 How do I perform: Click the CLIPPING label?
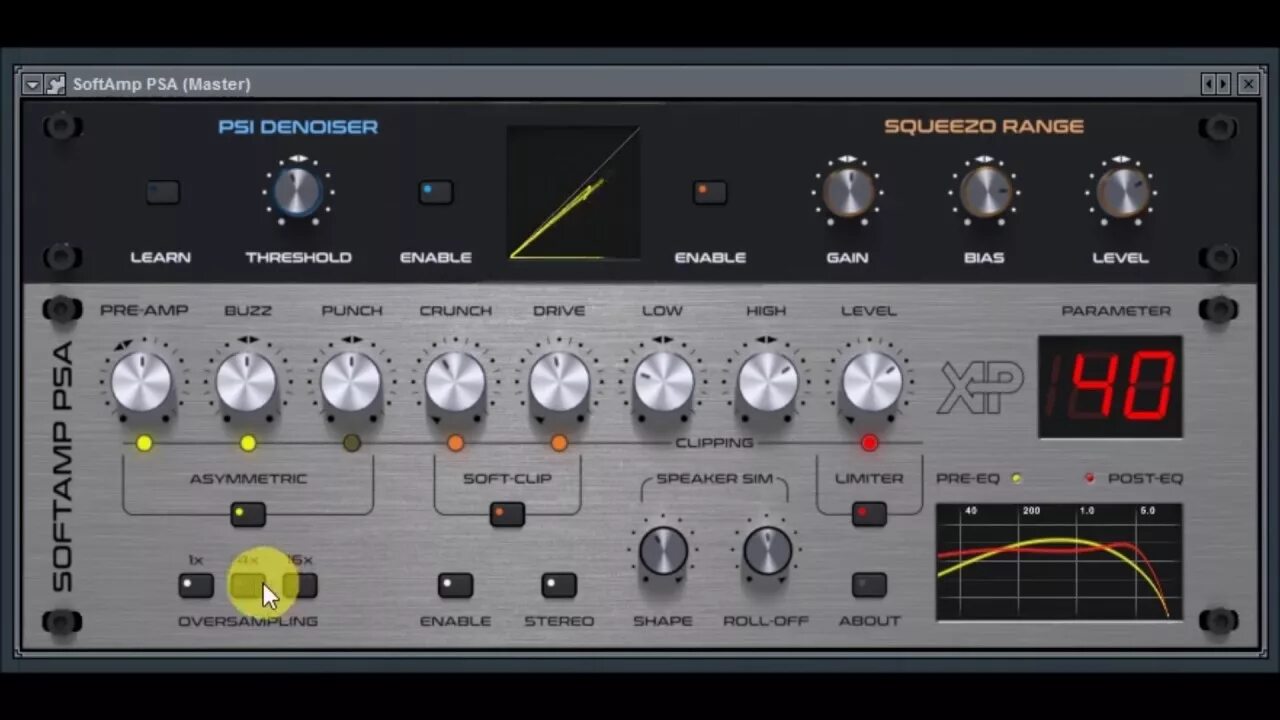click(x=714, y=443)
